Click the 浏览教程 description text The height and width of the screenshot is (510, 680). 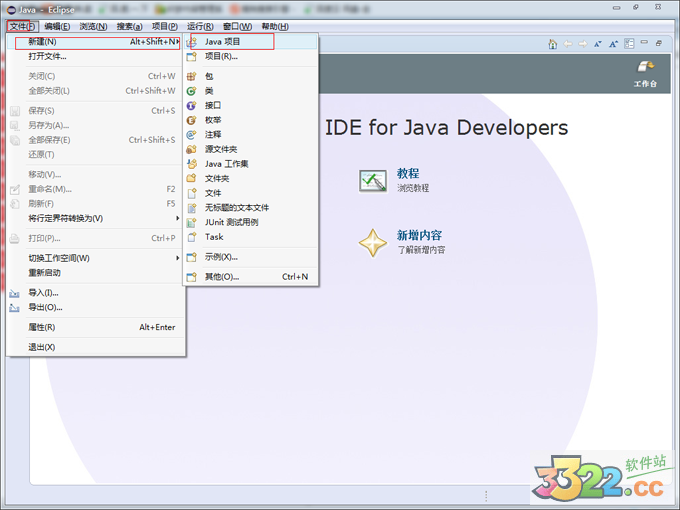pyautogui.click(x=413, y=188)
